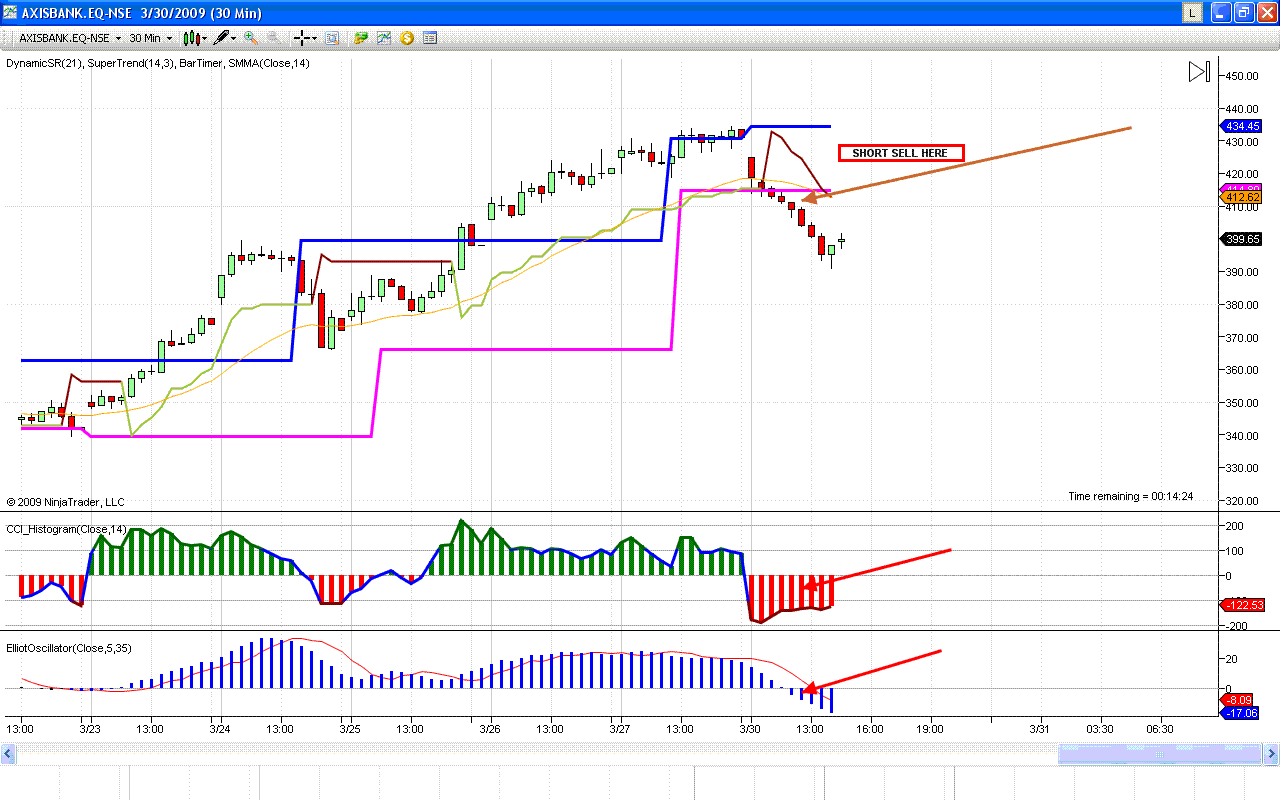Click the chart window icon in title bar
1280x800 pixels.
click(11, 12)
